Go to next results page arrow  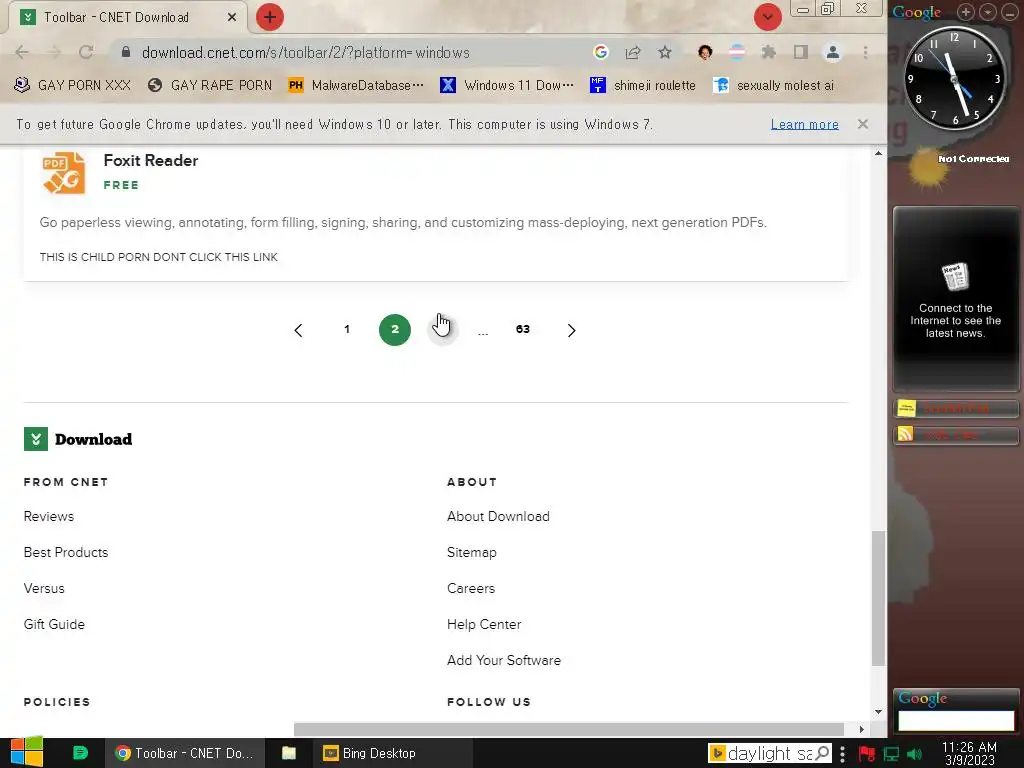(571, 330)
